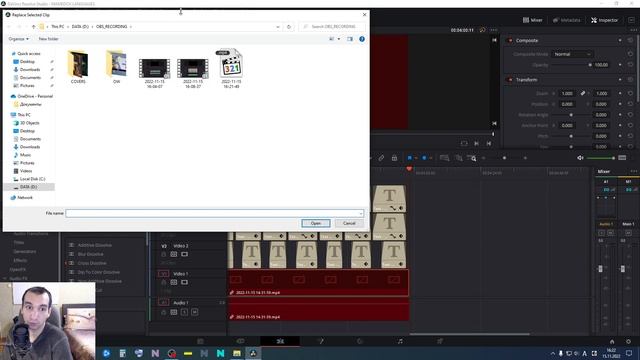Select Videos in navigation pane

point(26,171)
